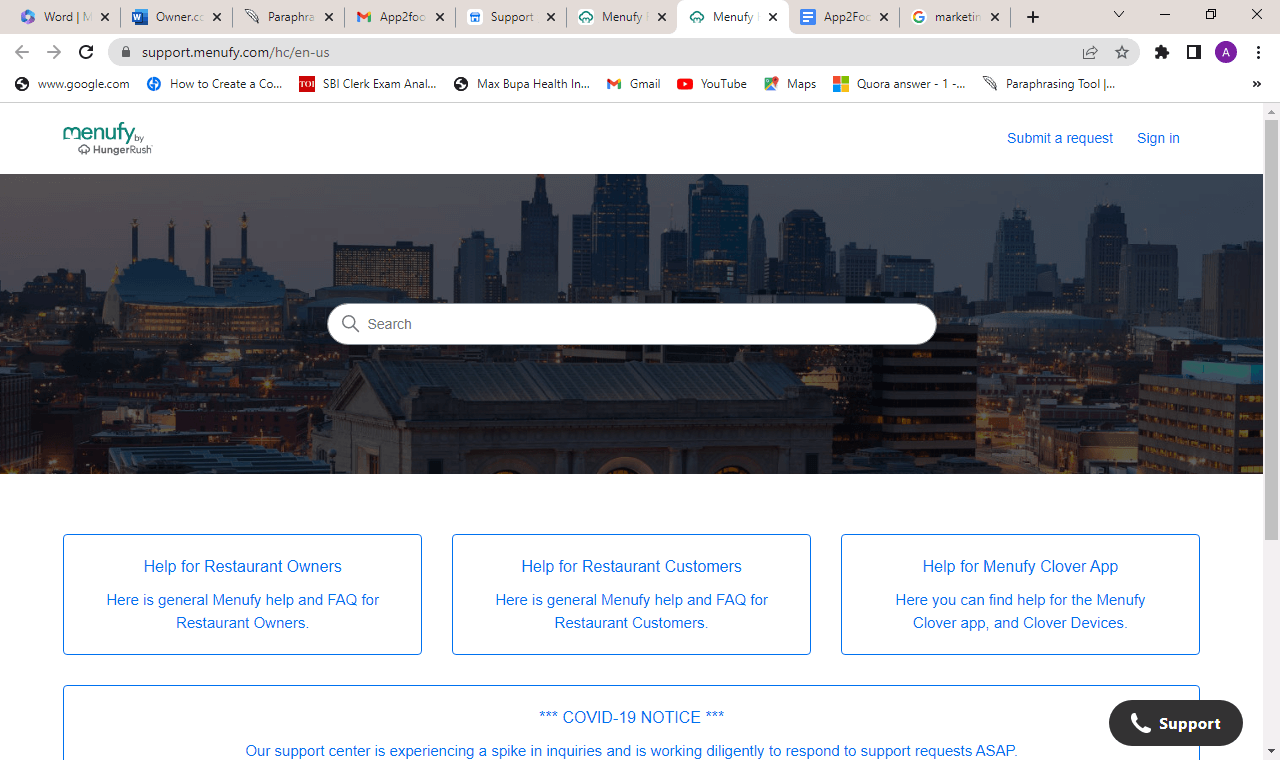Click into the Search help field
Screen dimensions: 1280x760
click(x=632, y=324)
